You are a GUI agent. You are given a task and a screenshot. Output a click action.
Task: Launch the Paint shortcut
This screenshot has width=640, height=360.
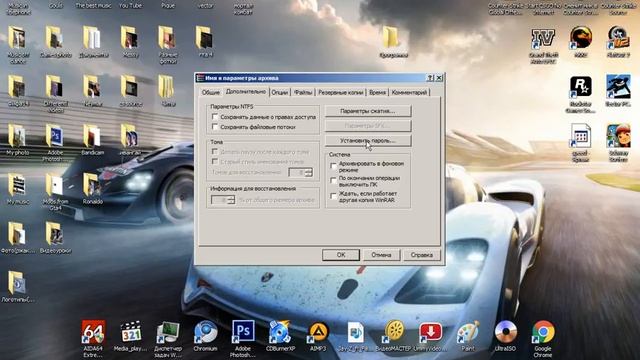[x=468, y=333]
